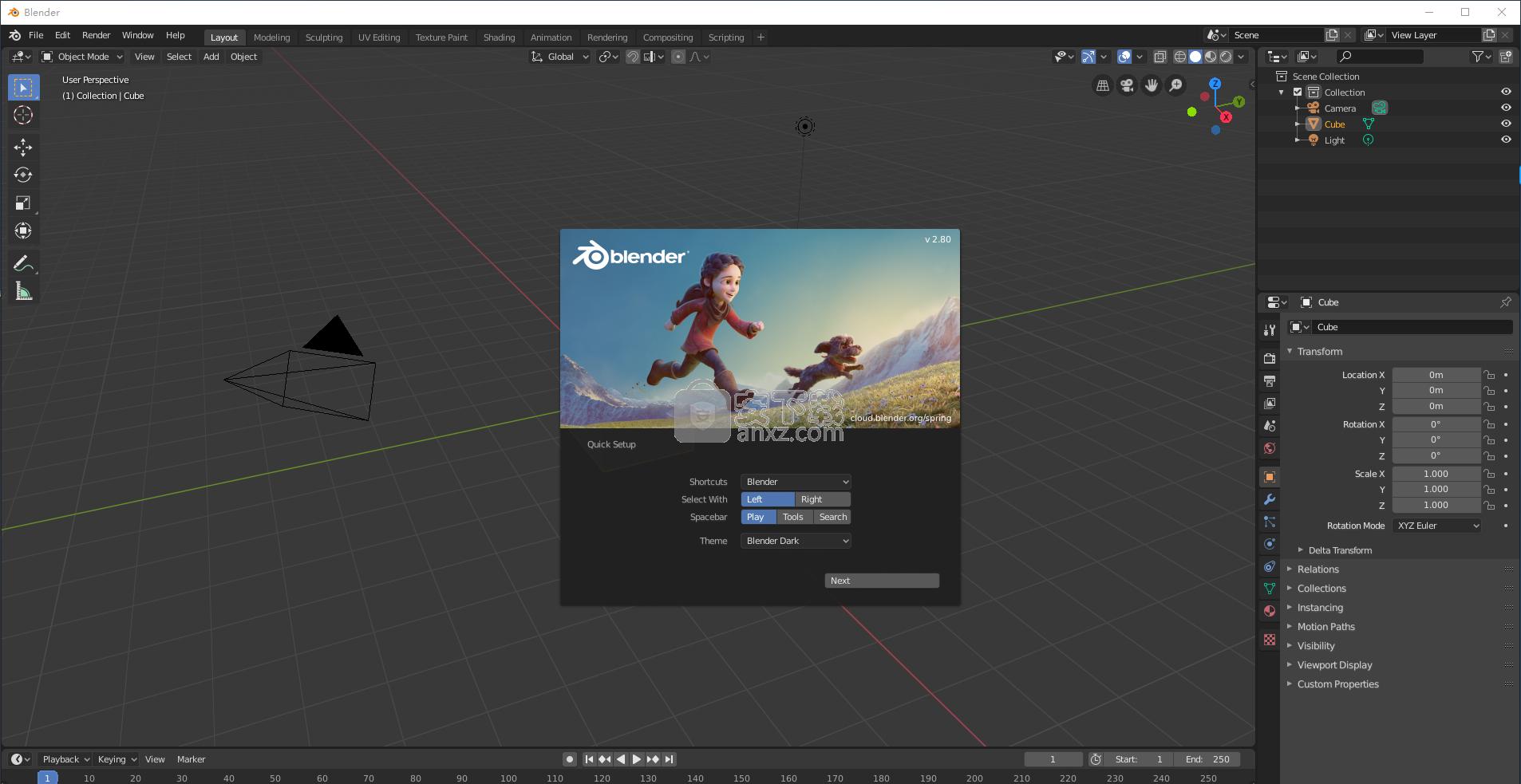Open the Keying popover in timeline
Viewport: 1521px width, 784px height.
click(x=117, y=759)
